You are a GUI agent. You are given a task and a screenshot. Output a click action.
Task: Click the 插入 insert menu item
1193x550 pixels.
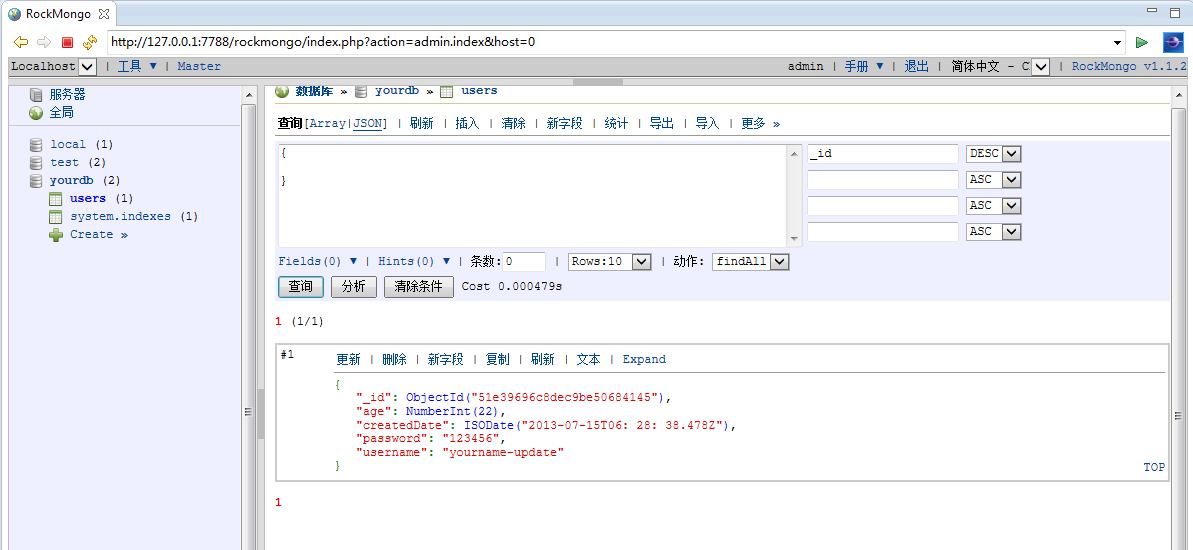point(467,124)
